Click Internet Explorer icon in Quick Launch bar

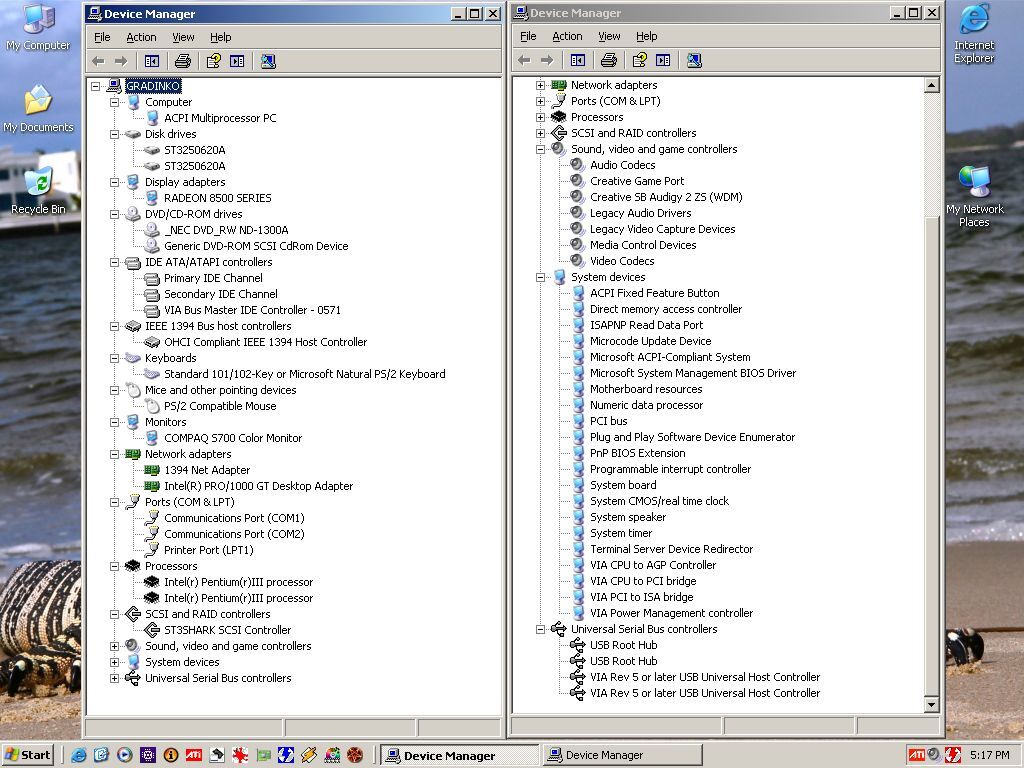pyautogui.click(x=79, y=755)
